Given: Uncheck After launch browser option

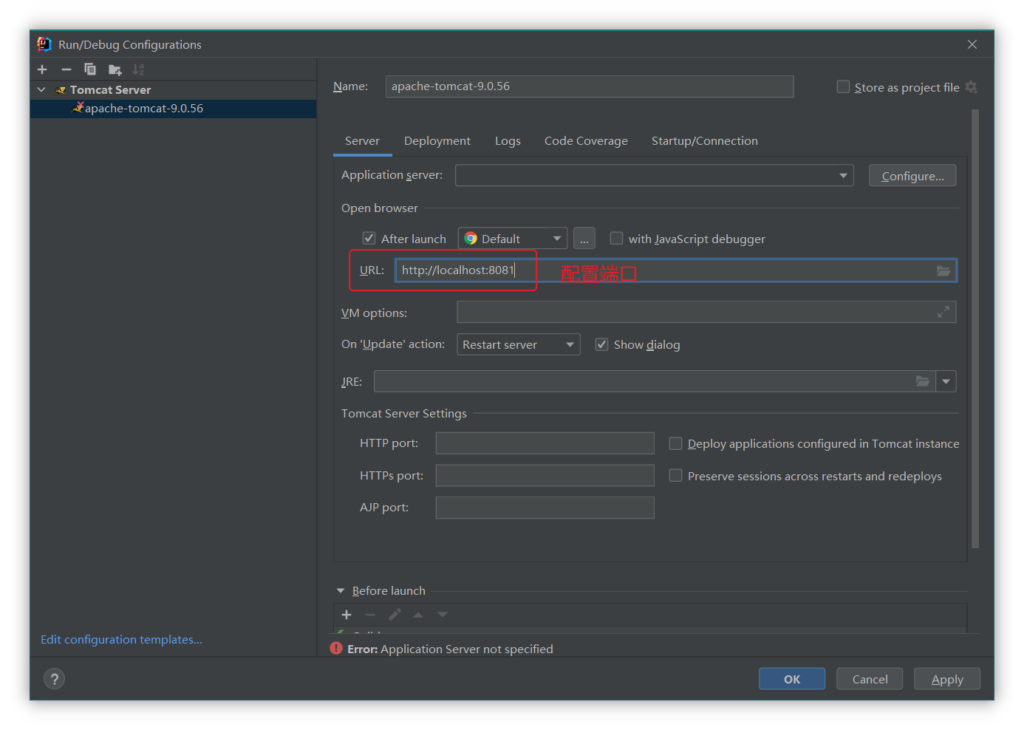Looking at the screenshot, I should [369, 238].
